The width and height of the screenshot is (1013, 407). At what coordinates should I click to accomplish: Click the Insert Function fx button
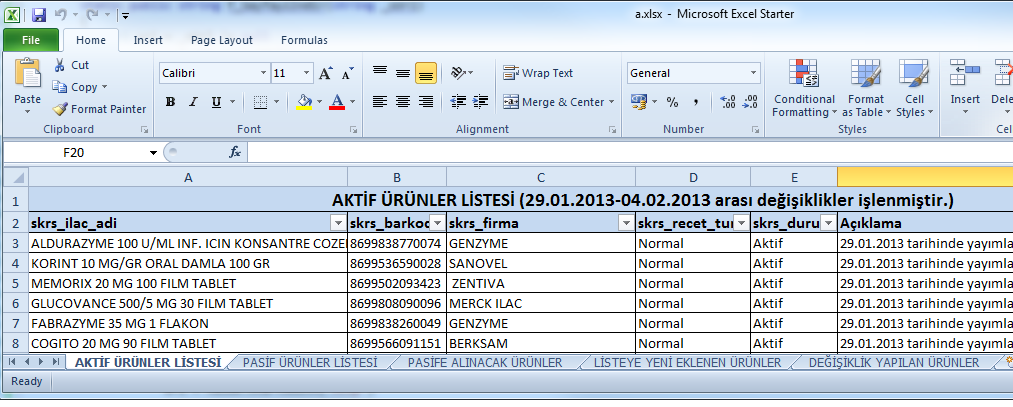click(x=235, y=152)
